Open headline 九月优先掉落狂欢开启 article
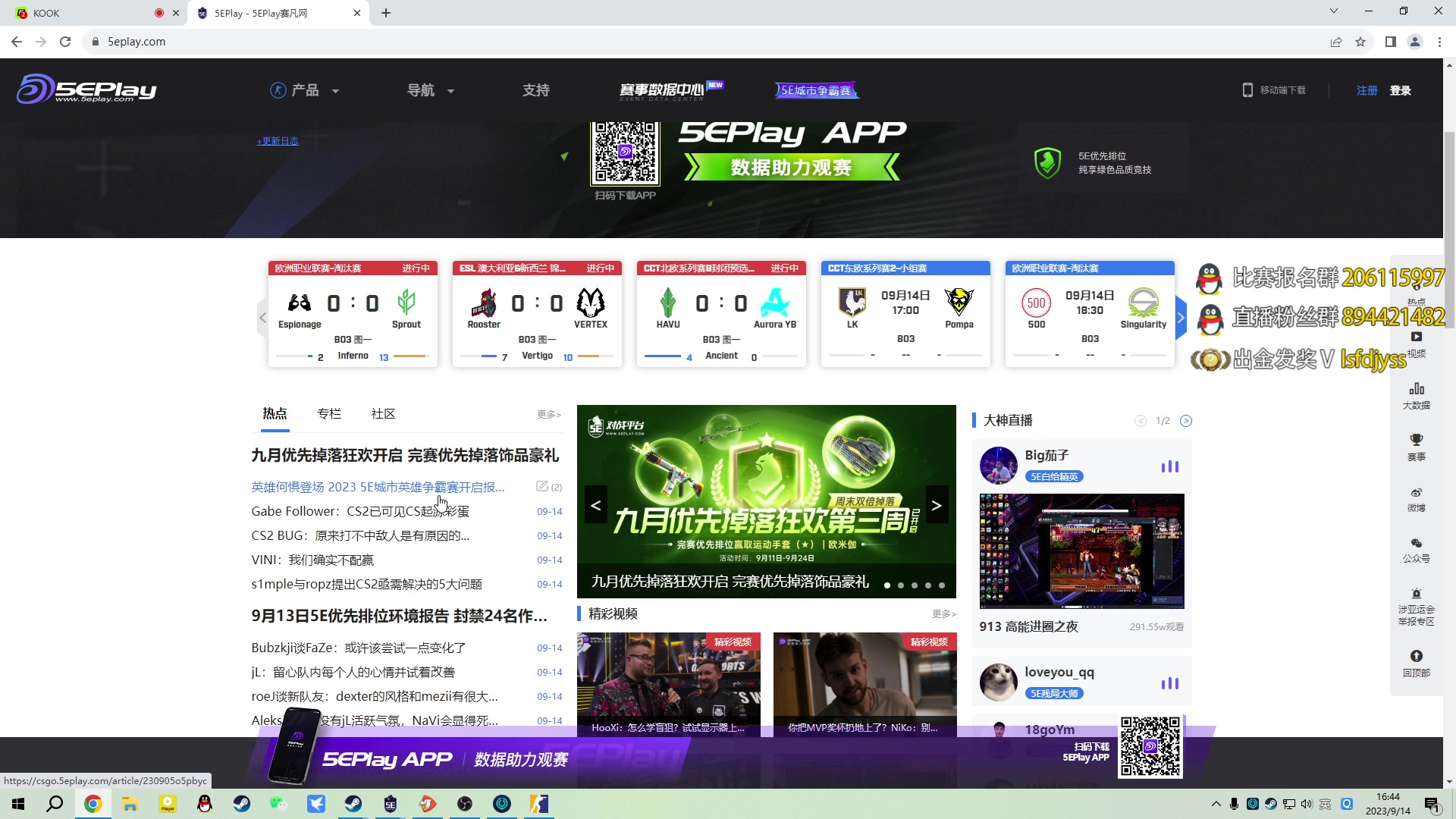1456x819 pixels. 405,455
